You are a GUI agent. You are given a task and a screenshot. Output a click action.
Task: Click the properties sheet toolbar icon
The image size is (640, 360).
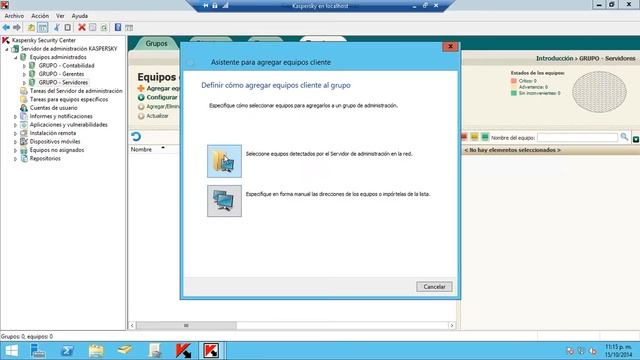(93, 27)
